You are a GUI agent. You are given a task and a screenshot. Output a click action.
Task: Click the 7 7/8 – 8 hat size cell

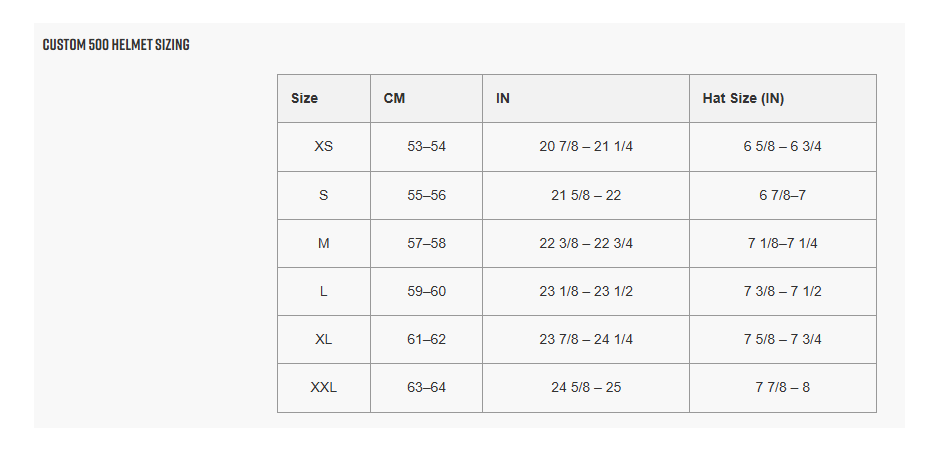782,387
